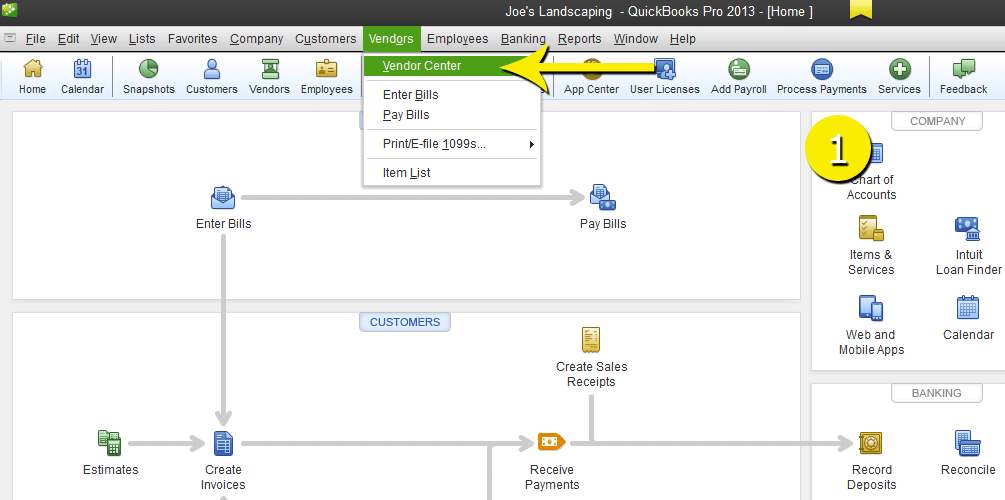Open the Favorites menu
This screenshot has width=1005, height=500.
pos(192,39)
